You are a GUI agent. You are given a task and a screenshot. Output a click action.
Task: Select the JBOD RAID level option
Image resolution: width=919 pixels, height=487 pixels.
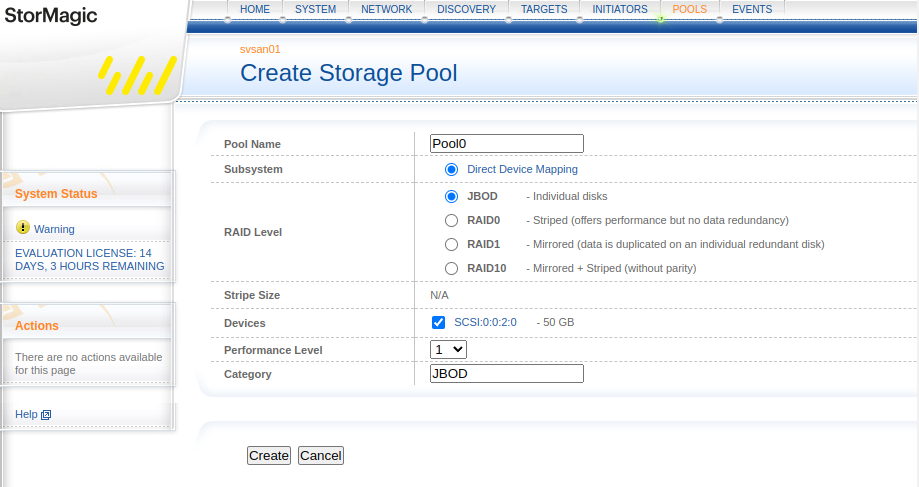coord(451,196)
